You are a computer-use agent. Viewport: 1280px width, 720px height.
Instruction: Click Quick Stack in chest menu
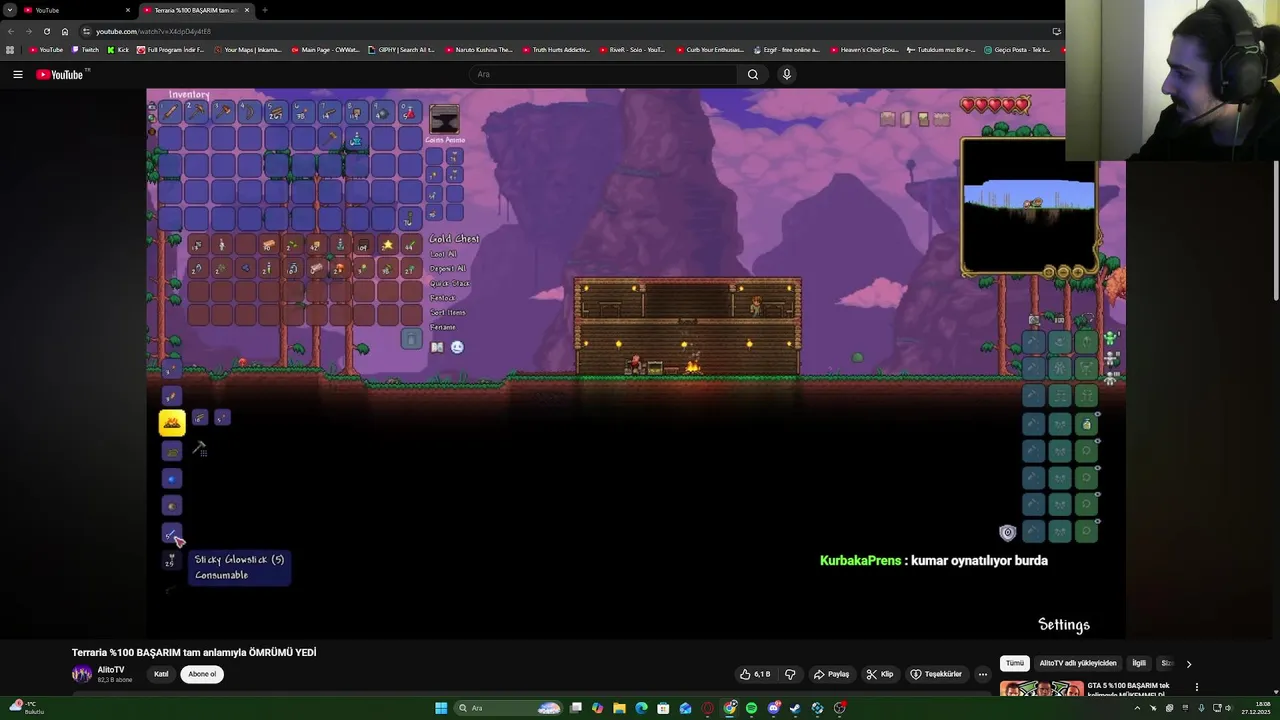pyautogui.click(x=449, y=283)
